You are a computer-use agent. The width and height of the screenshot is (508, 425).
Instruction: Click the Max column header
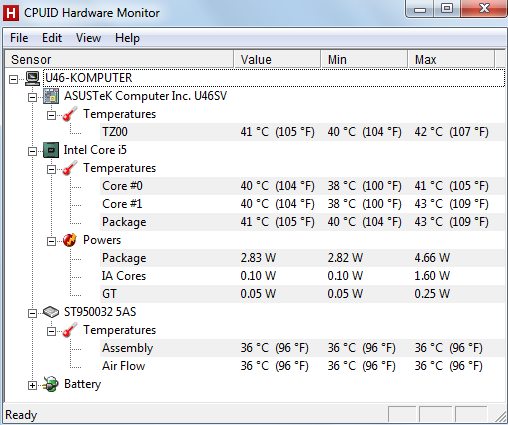coord(451,60)
